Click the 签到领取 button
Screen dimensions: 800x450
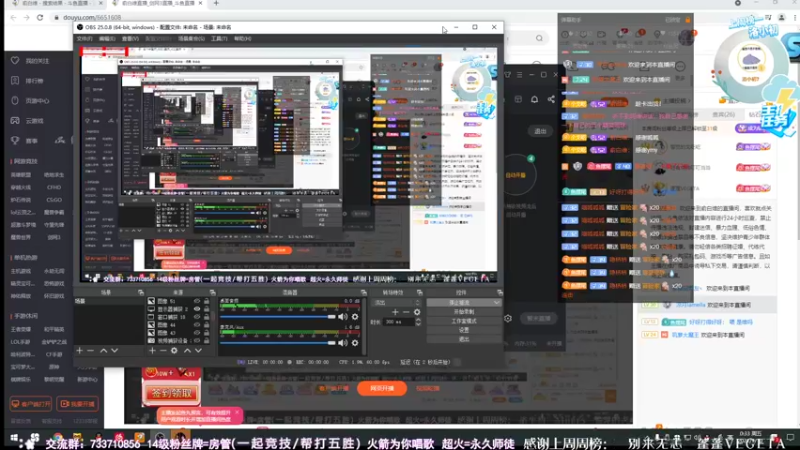171,393
